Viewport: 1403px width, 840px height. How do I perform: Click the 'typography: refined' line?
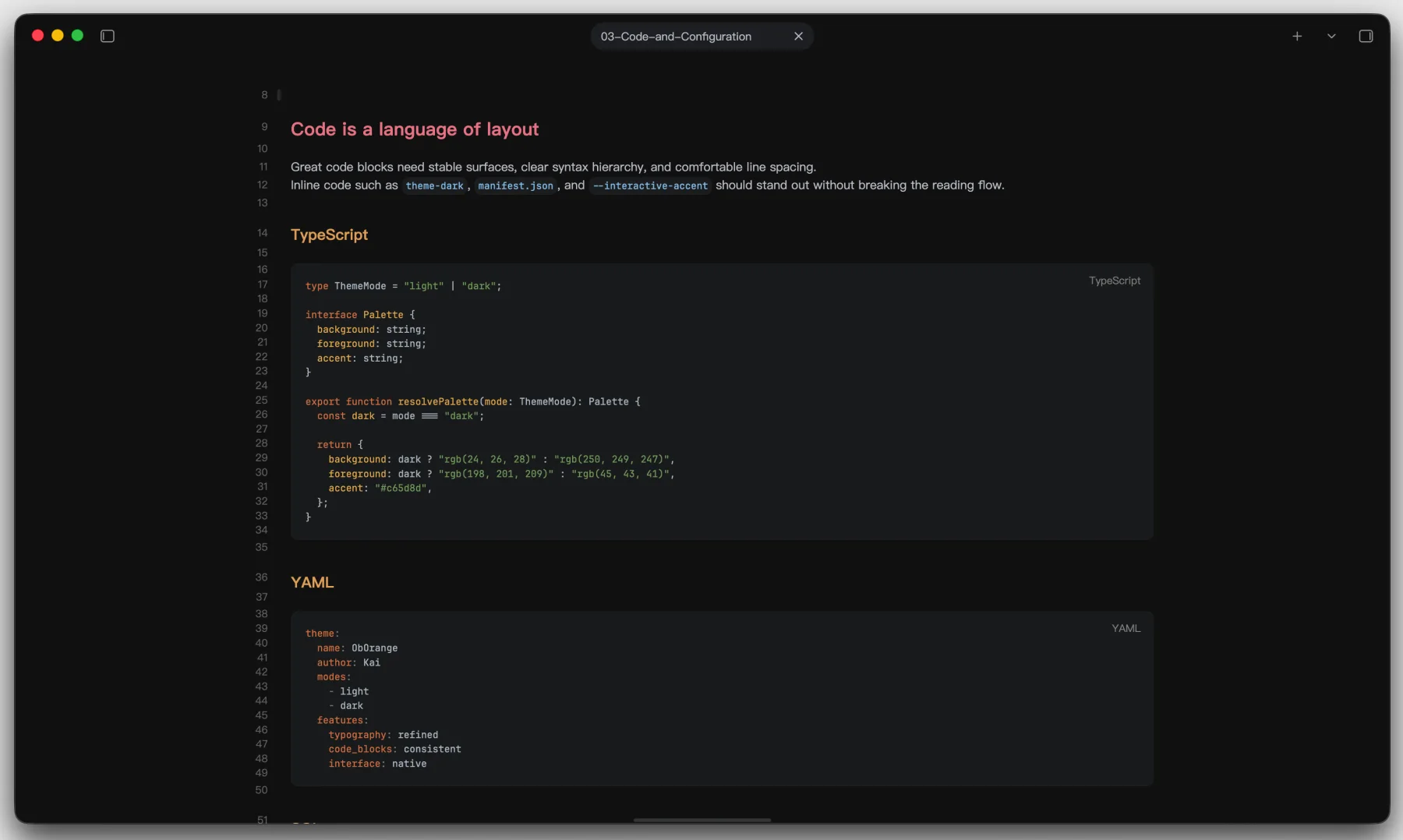(x=383, y=736)
